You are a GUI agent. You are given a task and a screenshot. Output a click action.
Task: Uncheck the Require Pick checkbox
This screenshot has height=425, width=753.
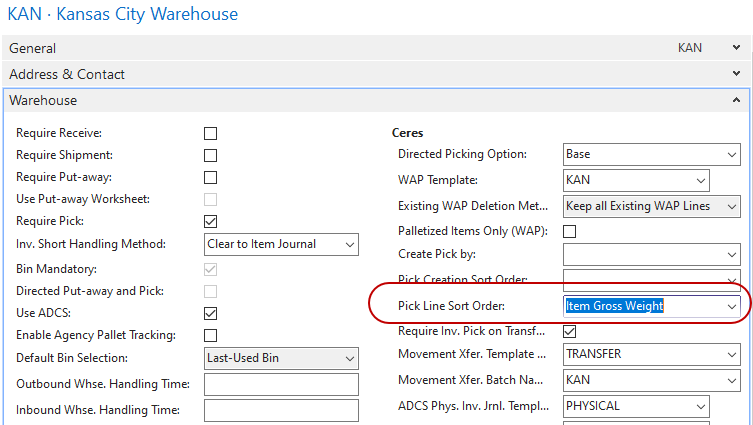coord(211,221)
